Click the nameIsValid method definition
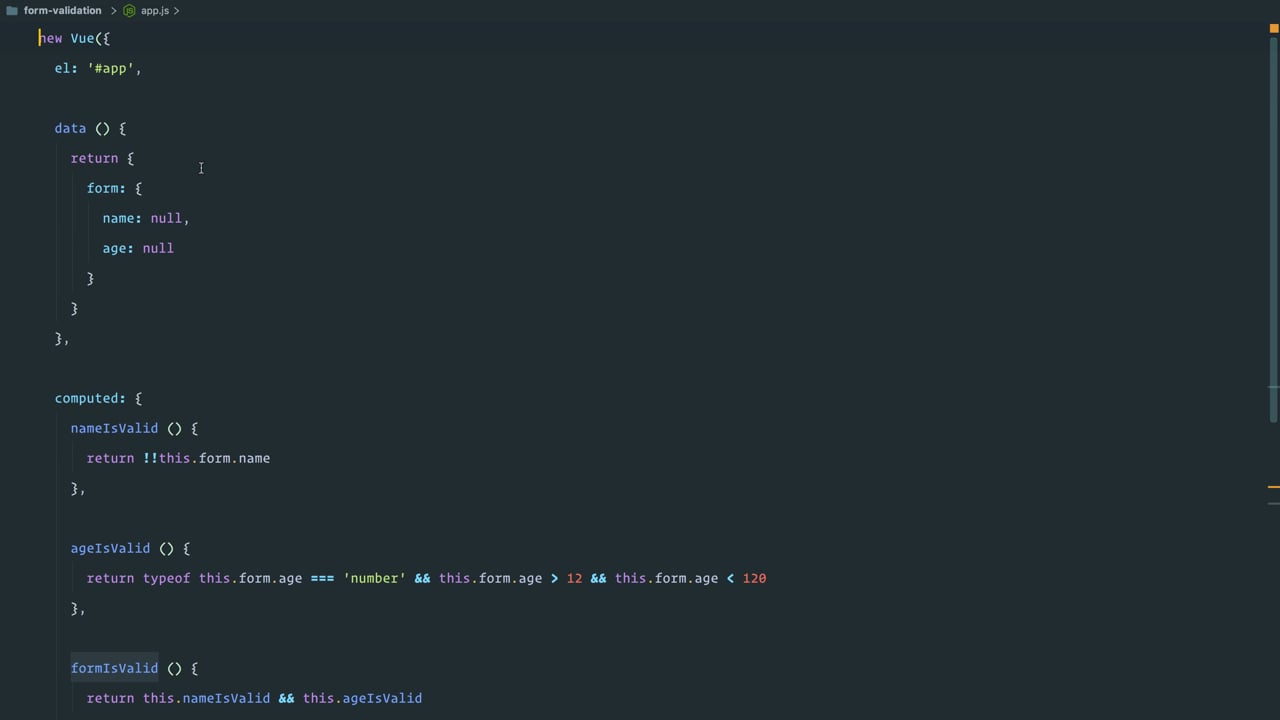The height and width of the screenshot is (720, 1280). 114,428
